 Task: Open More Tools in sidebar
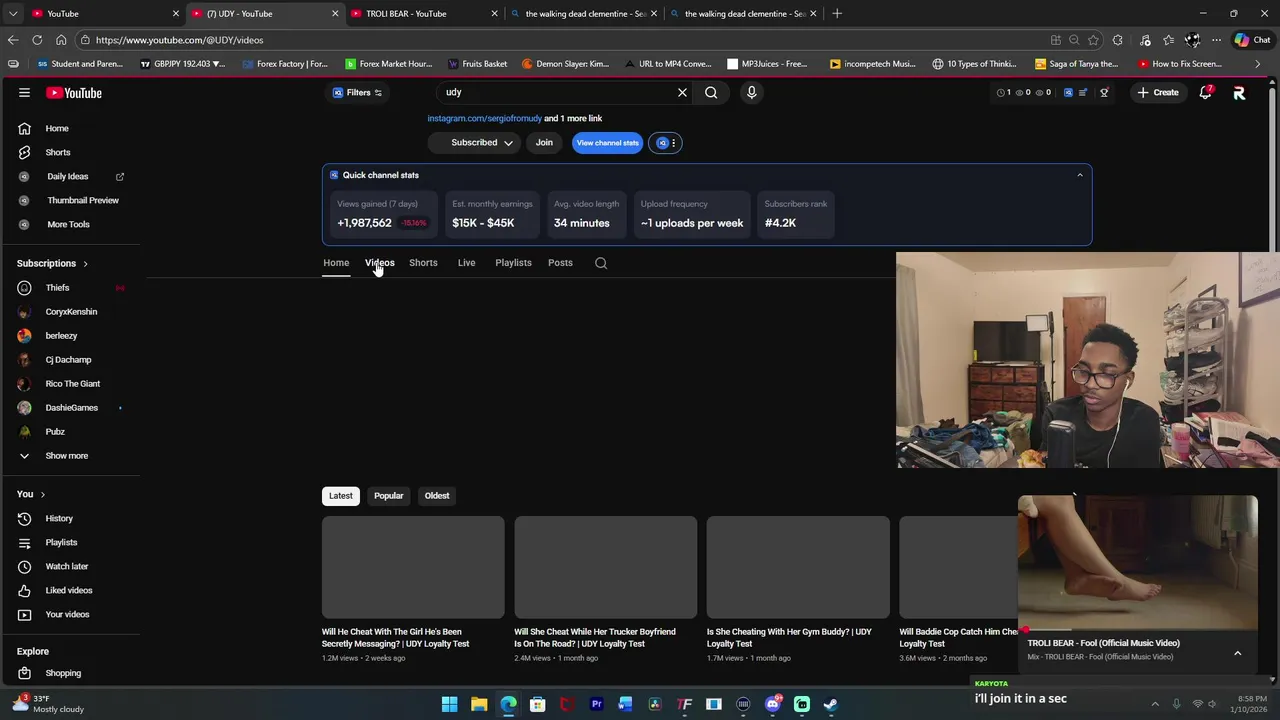tap(70, 224)
